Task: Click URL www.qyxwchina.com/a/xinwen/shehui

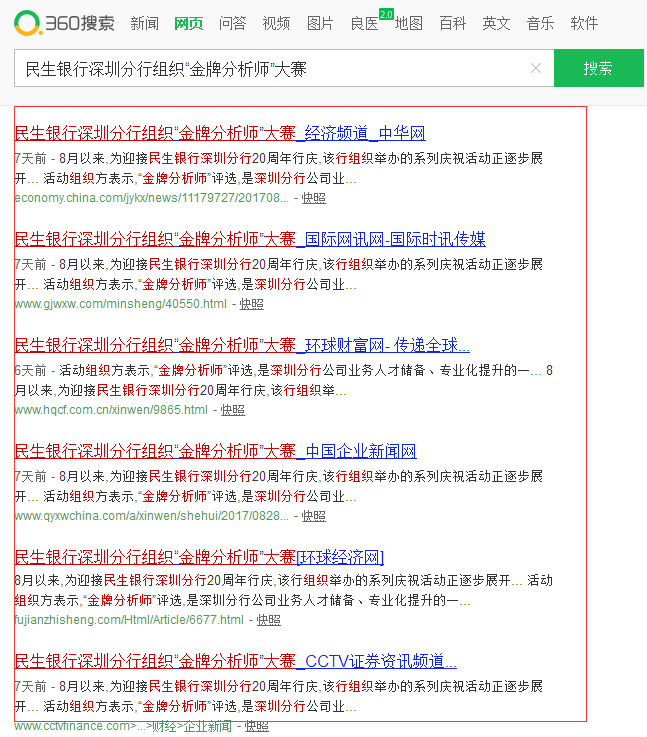Action: (x=152, y=516)
